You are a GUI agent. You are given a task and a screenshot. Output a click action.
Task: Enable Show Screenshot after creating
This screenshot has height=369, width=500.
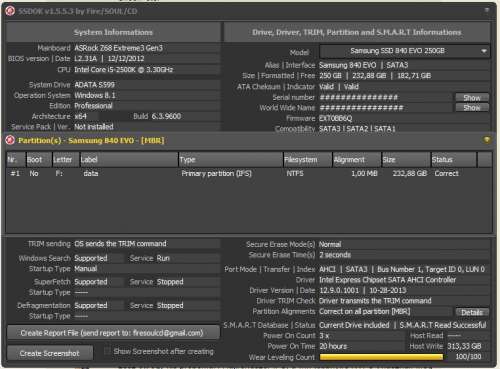[107, 351]
